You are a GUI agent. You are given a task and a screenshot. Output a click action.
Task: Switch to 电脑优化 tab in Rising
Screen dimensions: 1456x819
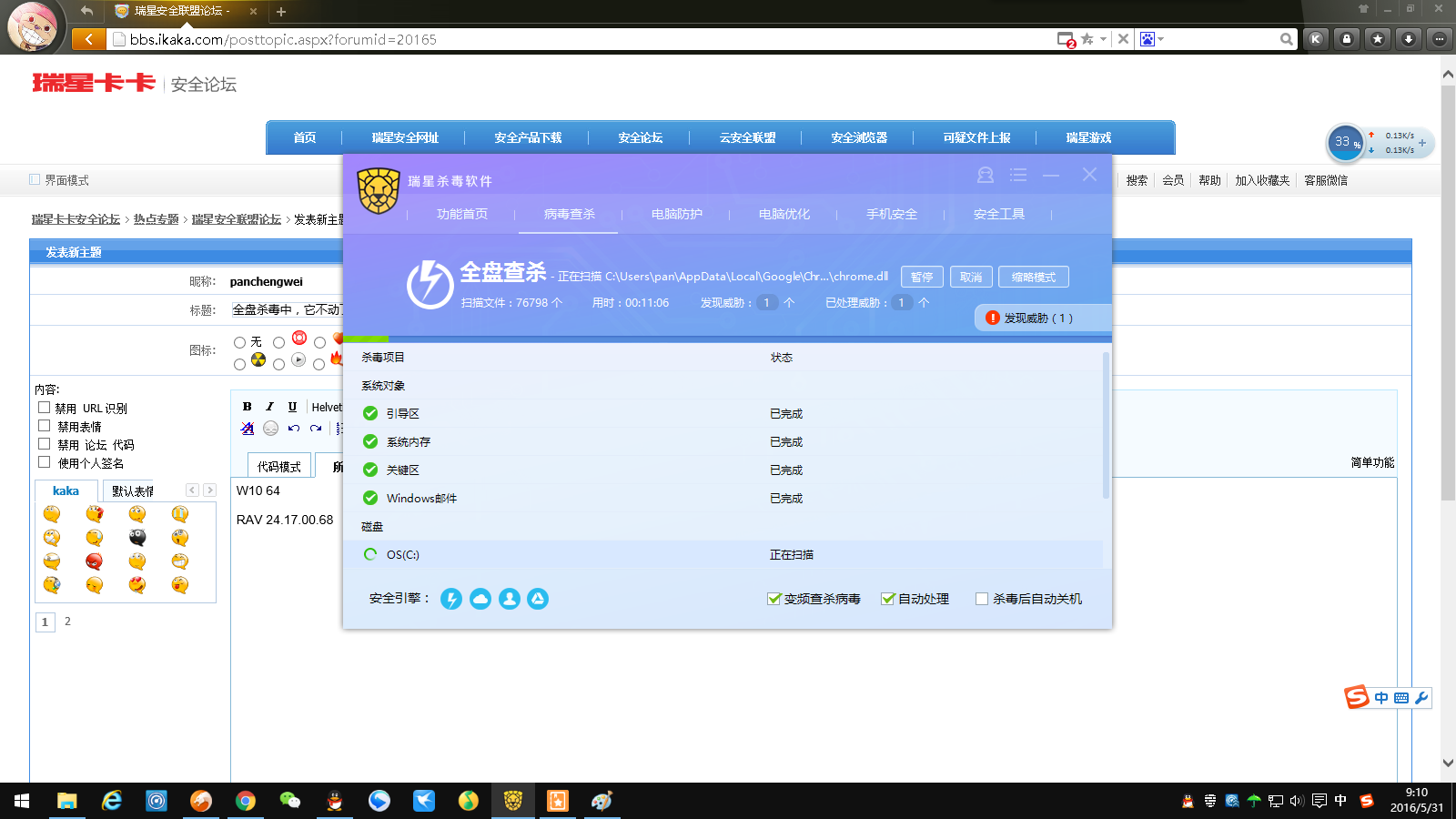[x=784, y=214]
